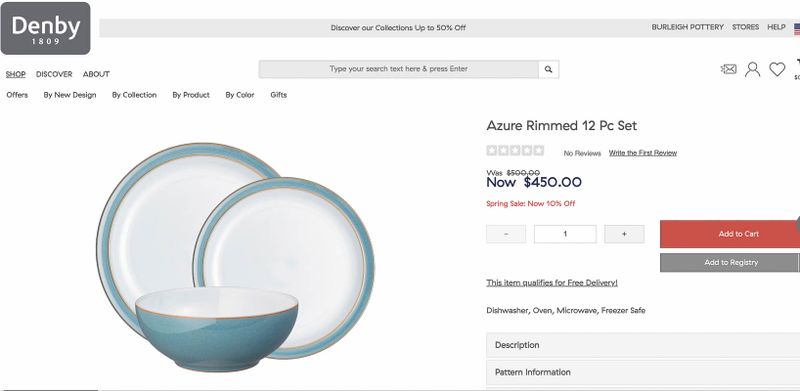Open the Write the First Review link
The width and height of the screenshot is (800, 391).
(x=643, y=153)
